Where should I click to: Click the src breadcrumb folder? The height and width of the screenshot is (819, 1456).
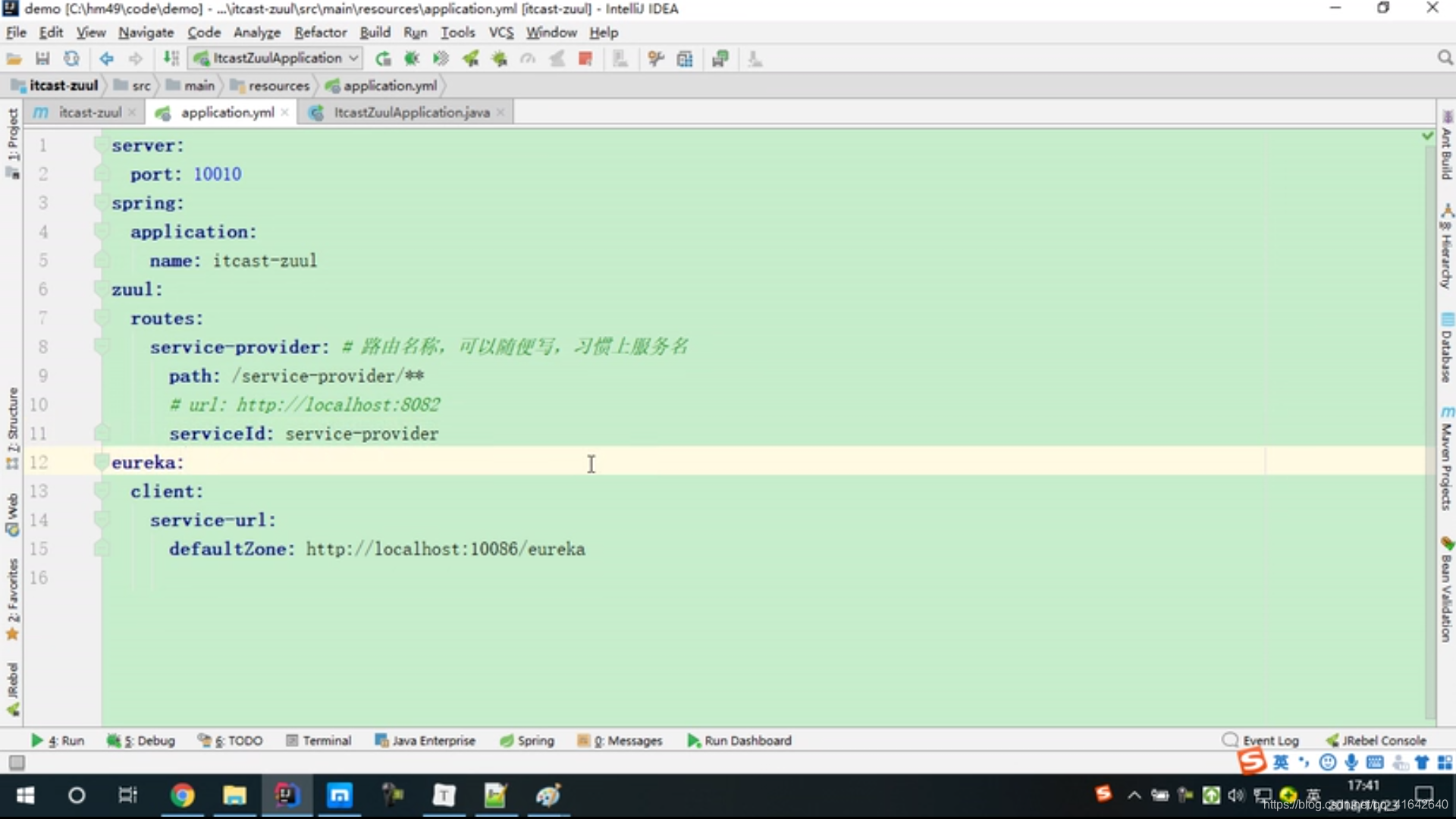133,86
